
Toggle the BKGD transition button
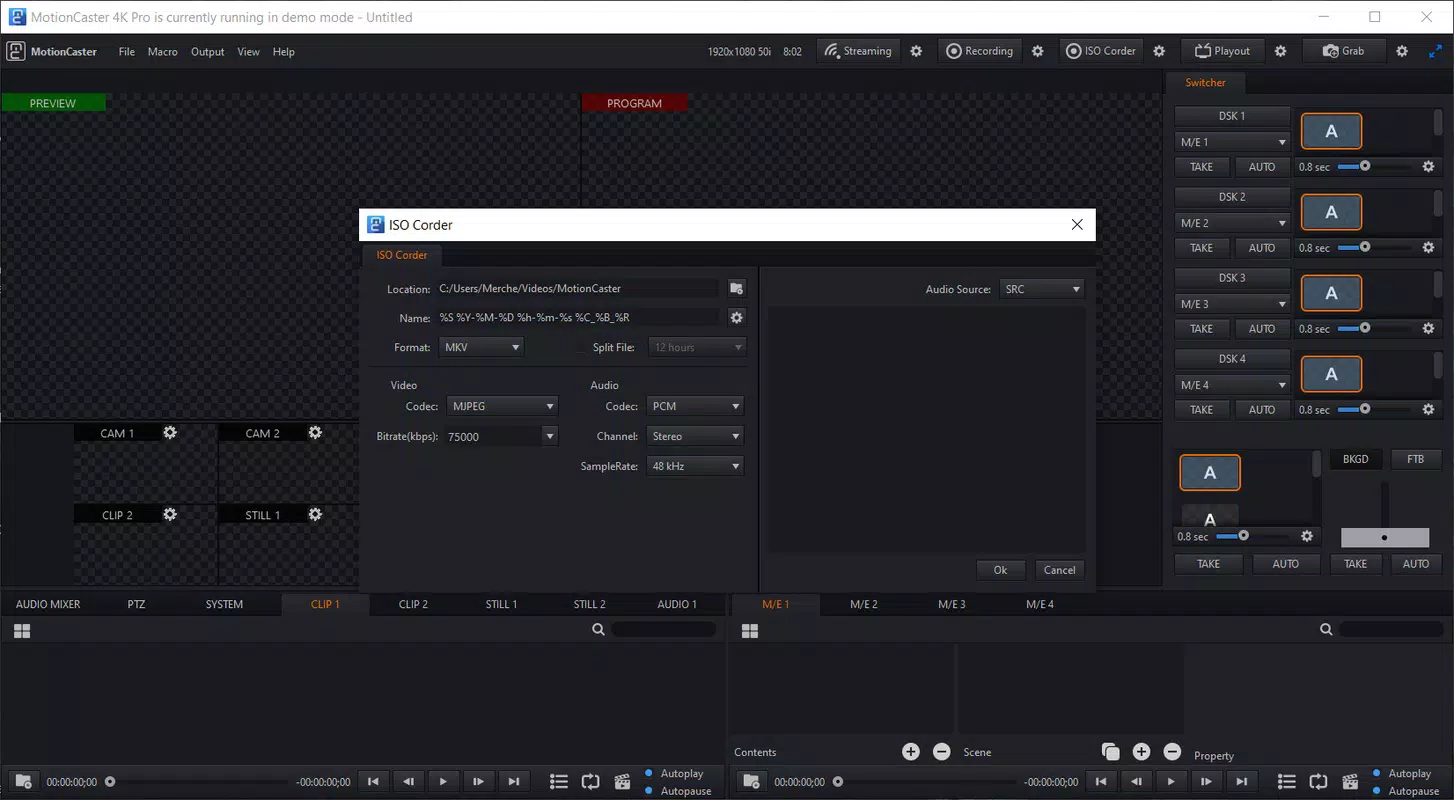1355,459
